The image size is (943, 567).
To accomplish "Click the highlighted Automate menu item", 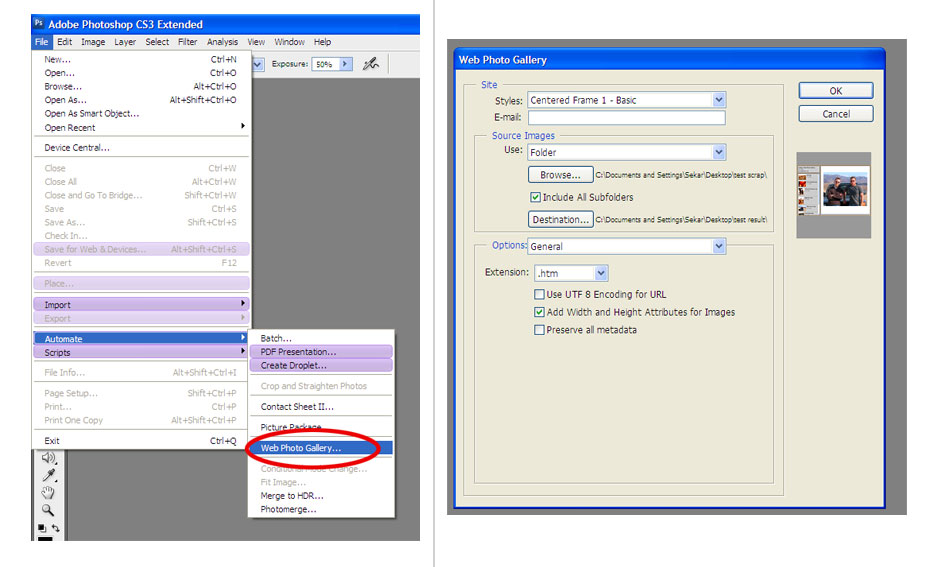I will coord(141,339).
